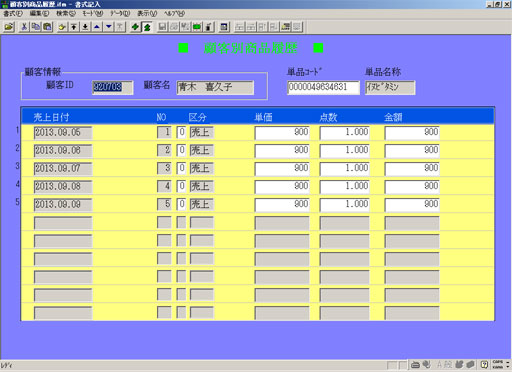The image size is (512, 372).
Task: Open the 表示(V) menu
Action: point(147,13)
